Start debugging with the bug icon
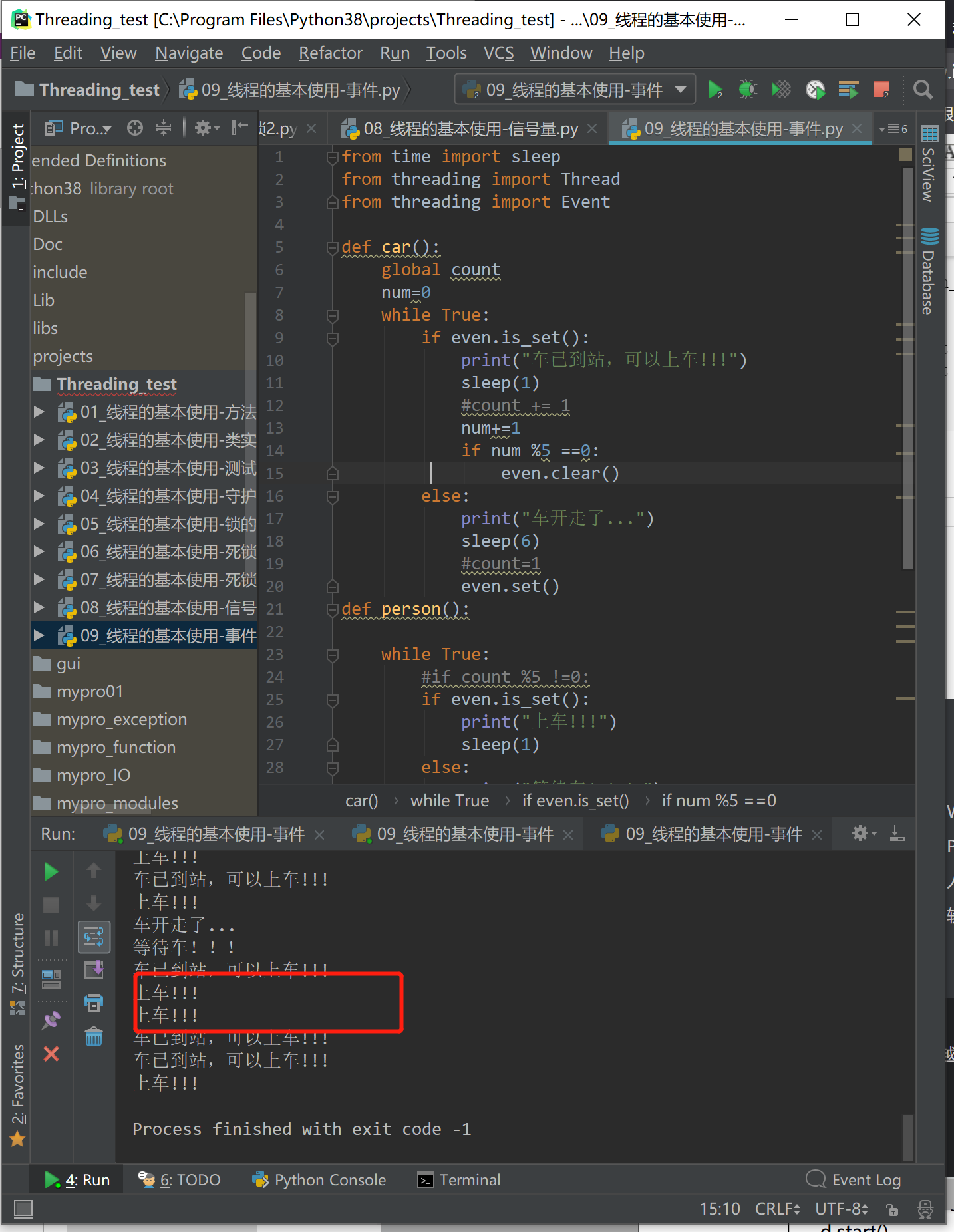This screenshot has width=954, height=1232. tap(748, 90)
